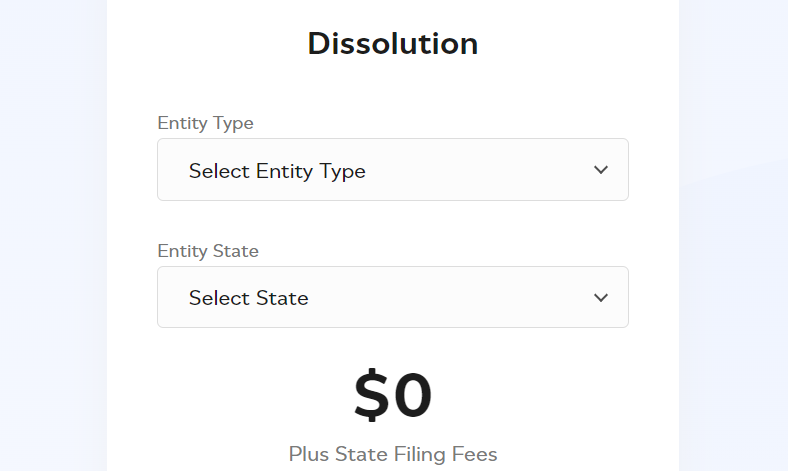Expand the entity type combo box
Image resolution: width=788 pixels, height=471 pixels.
(392, 170)
